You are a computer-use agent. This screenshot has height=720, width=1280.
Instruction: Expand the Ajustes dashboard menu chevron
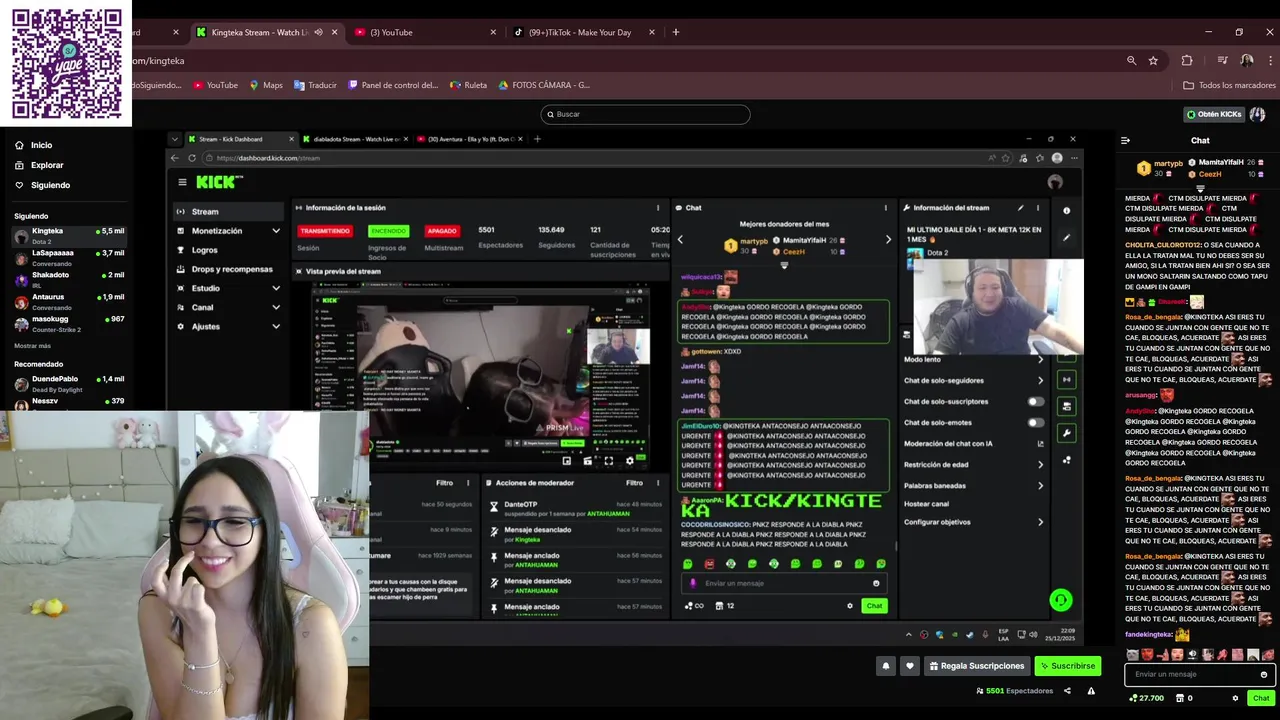tap(276, 326)
